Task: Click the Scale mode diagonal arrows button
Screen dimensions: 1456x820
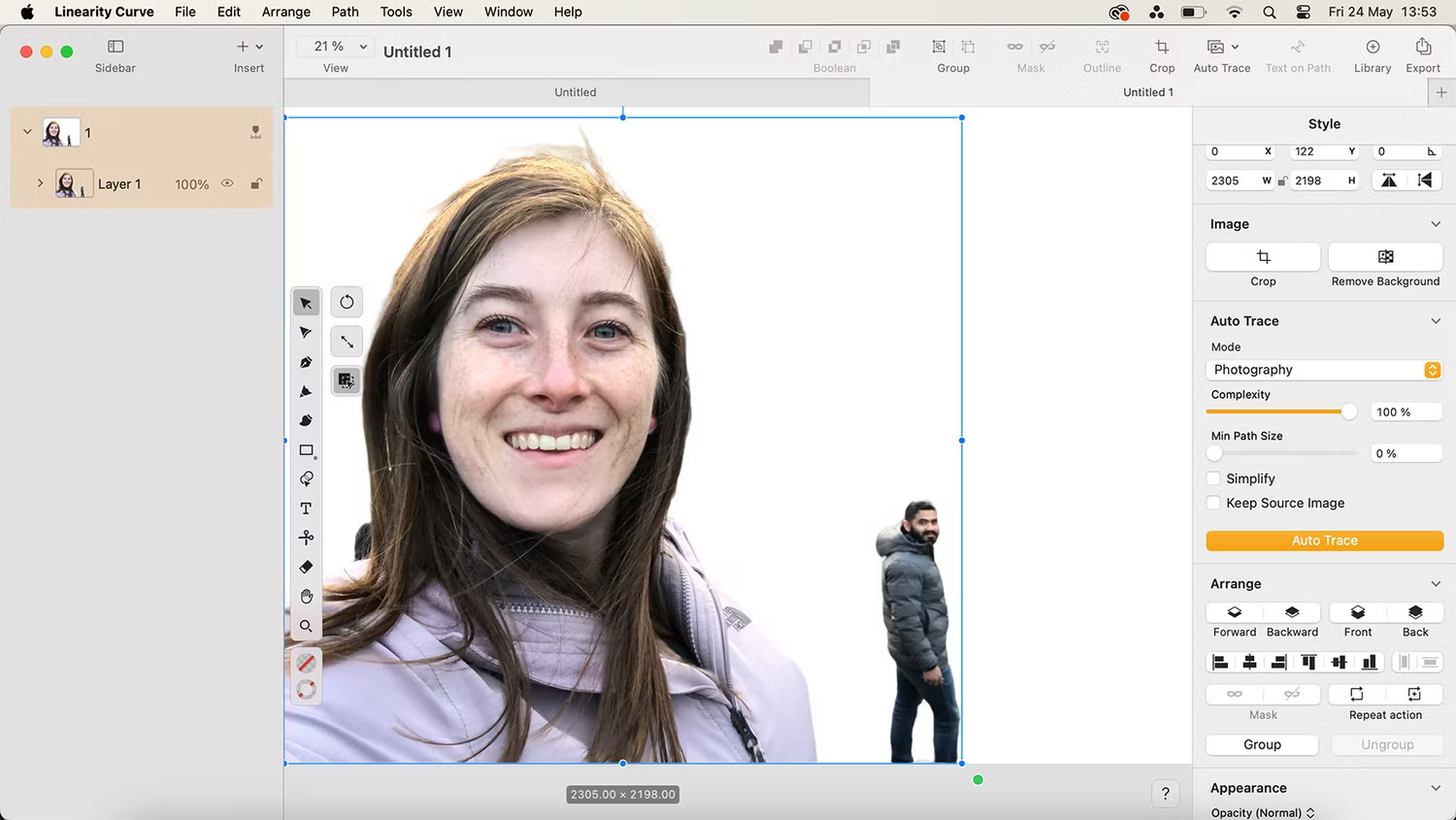Action: point(347,342)
